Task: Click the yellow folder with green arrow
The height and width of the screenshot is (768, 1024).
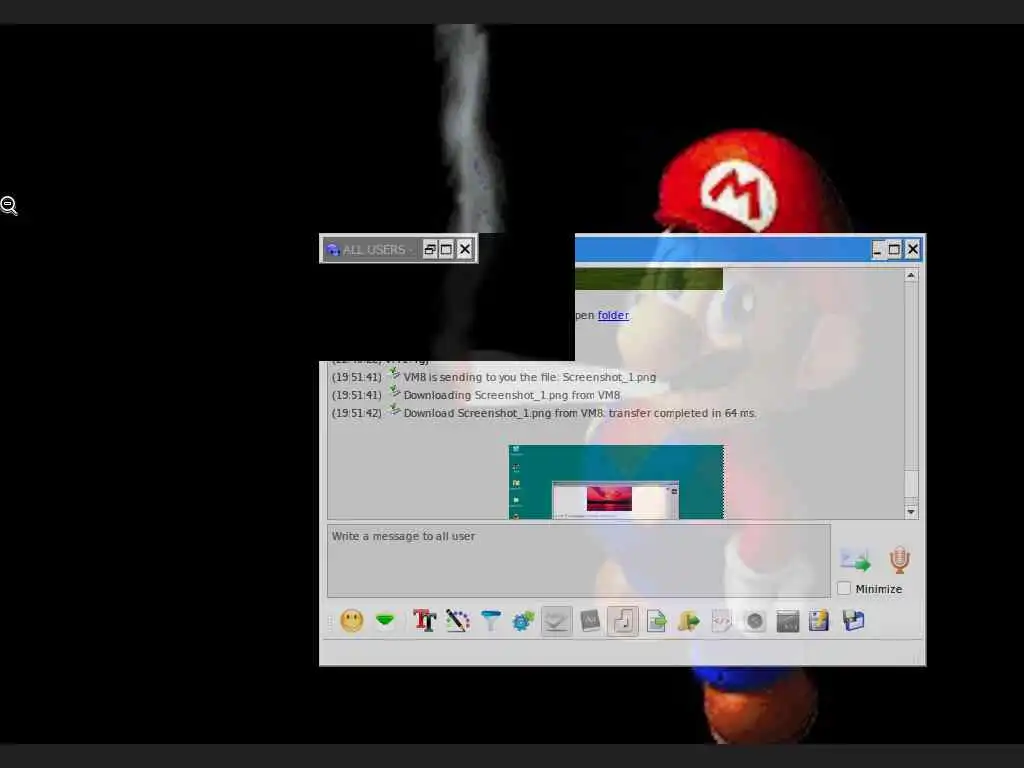Action: (688, 620)
